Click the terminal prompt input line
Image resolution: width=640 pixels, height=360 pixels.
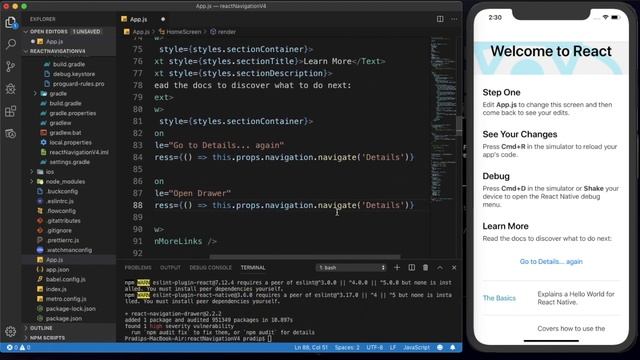197,338
